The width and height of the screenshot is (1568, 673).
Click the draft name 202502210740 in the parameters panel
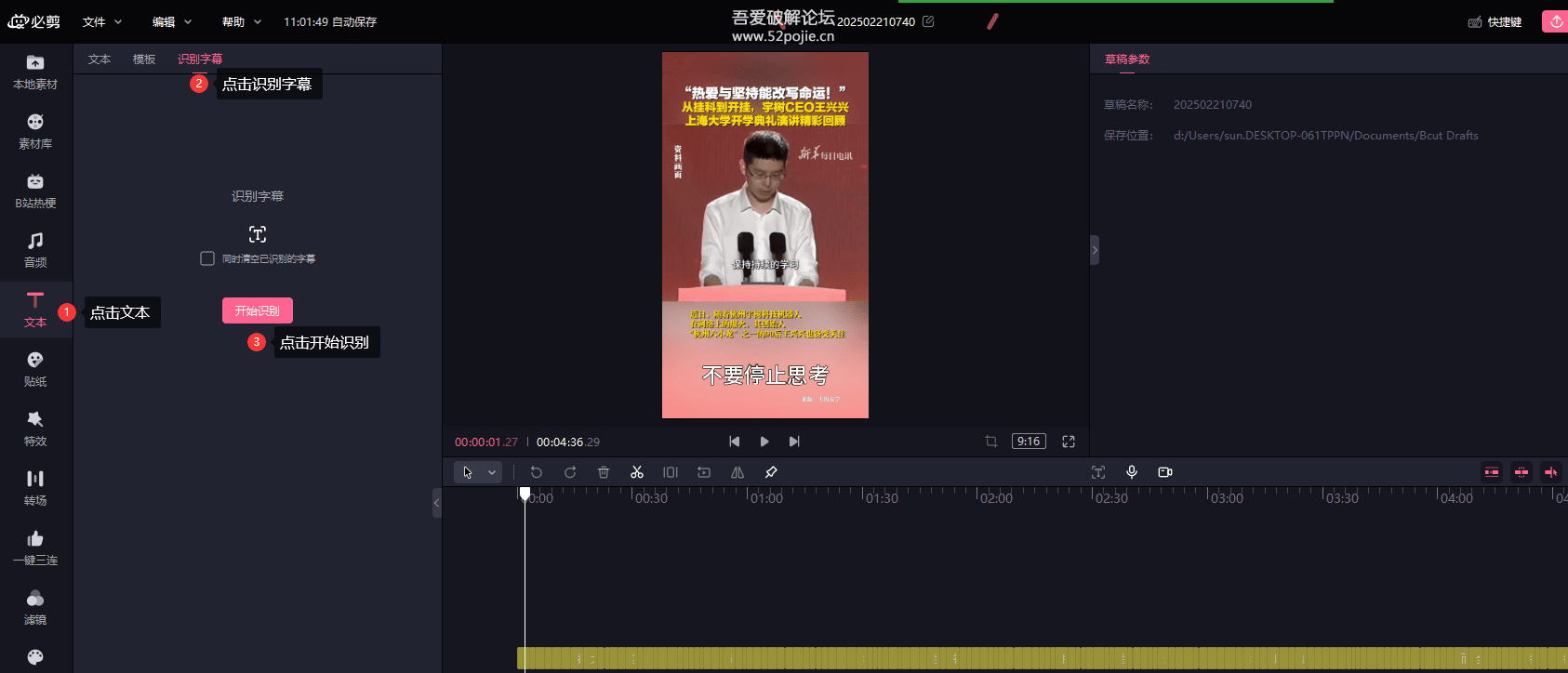[x=1213, y=105]
